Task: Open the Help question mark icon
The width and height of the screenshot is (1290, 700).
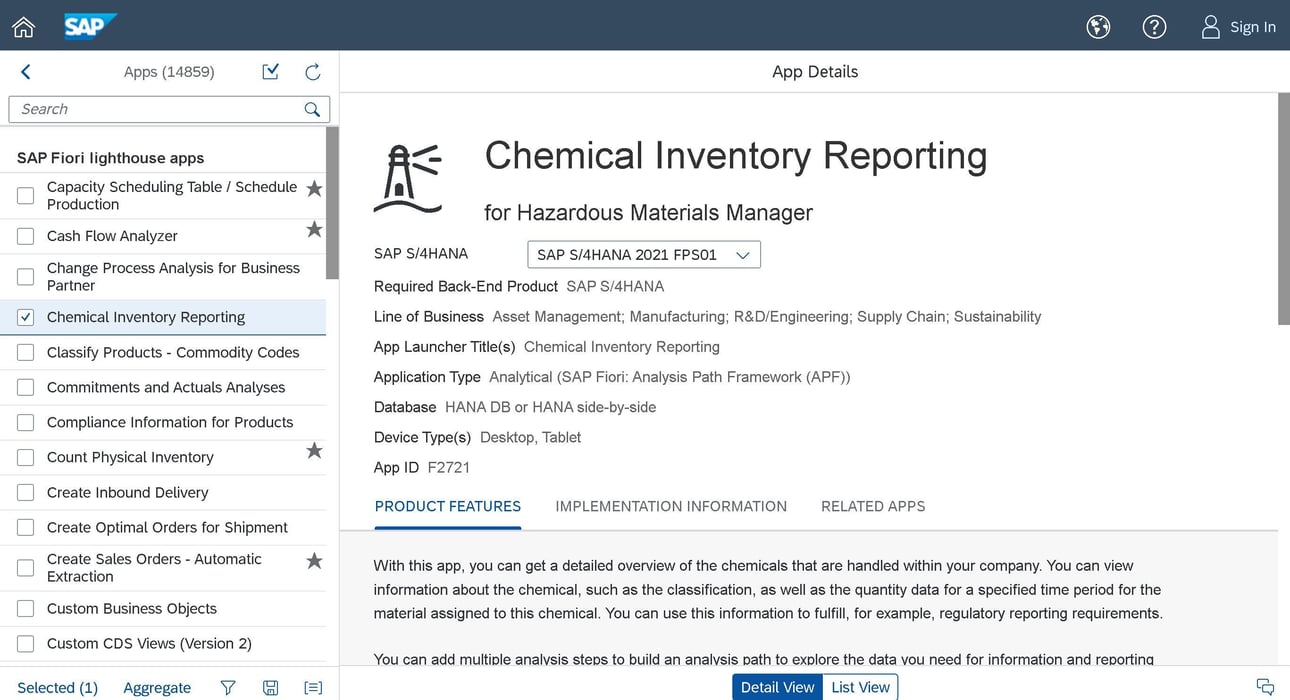Action: point(1154,27)
